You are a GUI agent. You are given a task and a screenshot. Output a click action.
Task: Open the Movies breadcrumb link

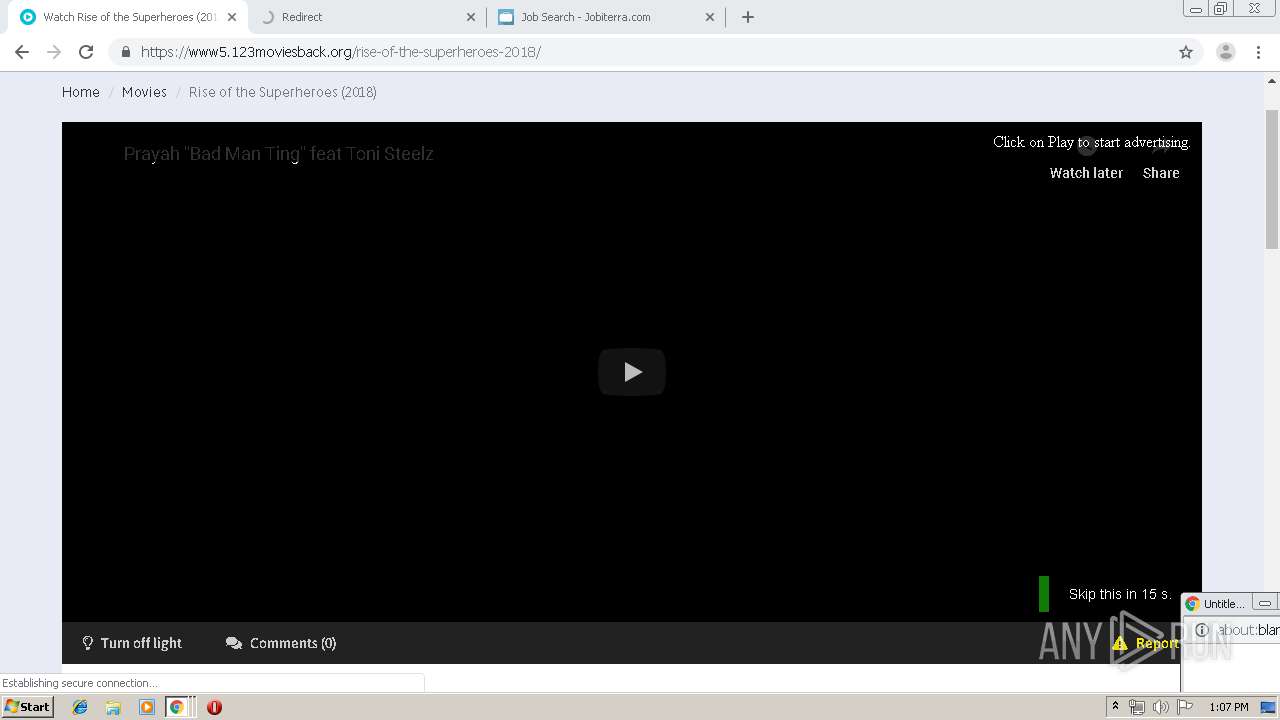[x=144, y=92]
